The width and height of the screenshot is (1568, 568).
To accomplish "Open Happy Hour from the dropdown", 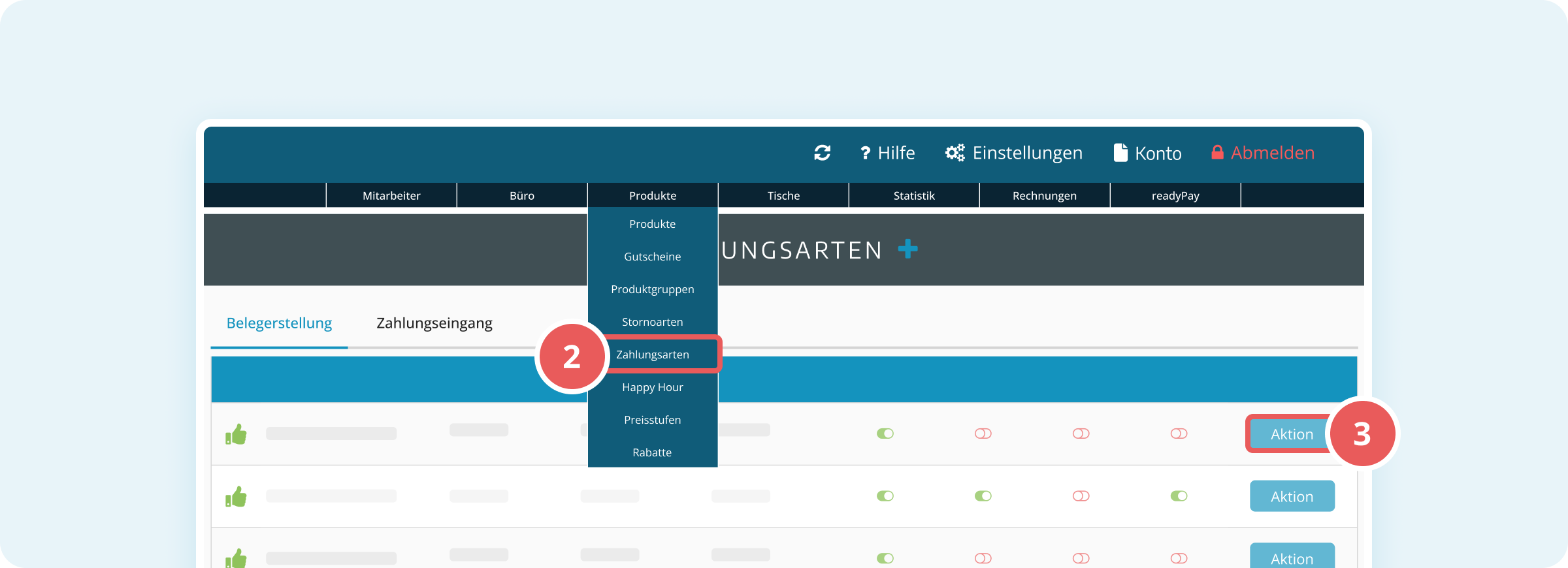I will pyautogui.click(x=653, y=387).
